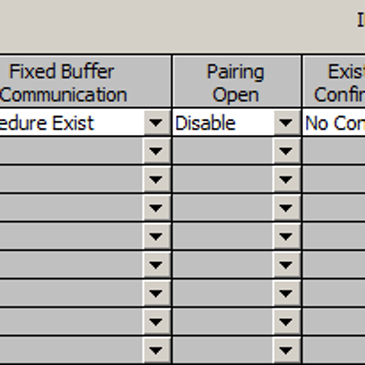365x365 pixels.
Task: Expand second-row Pairing Open dropdown arrow
Action: [x=286, y=151]
